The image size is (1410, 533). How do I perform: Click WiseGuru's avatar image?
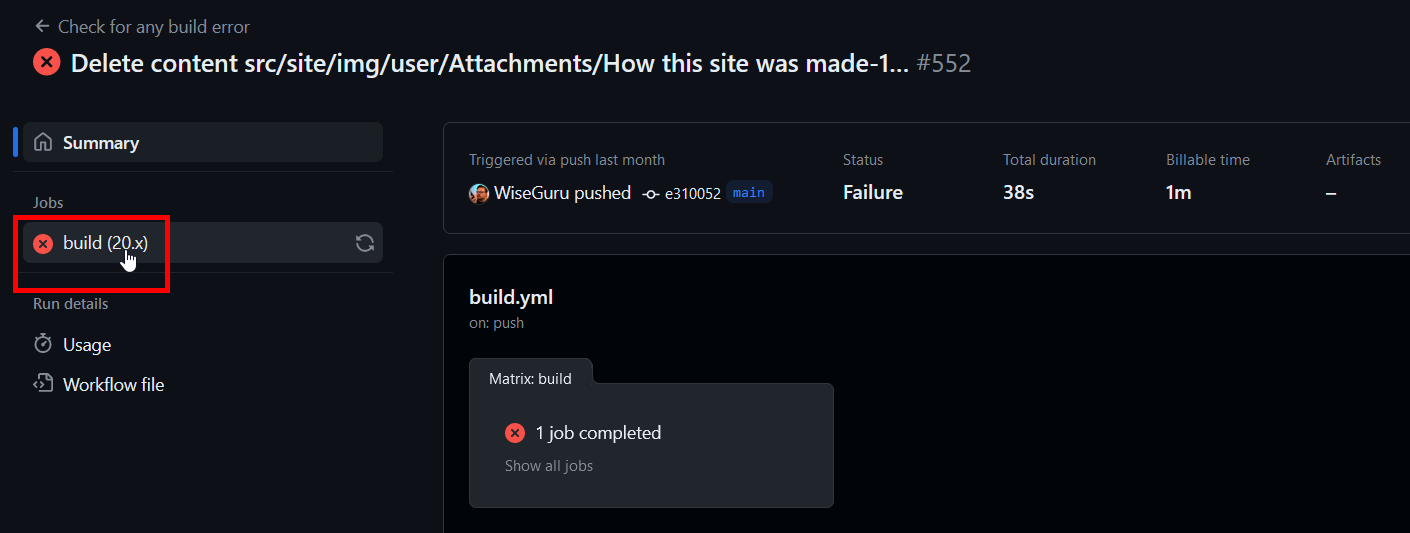[479, 193]
